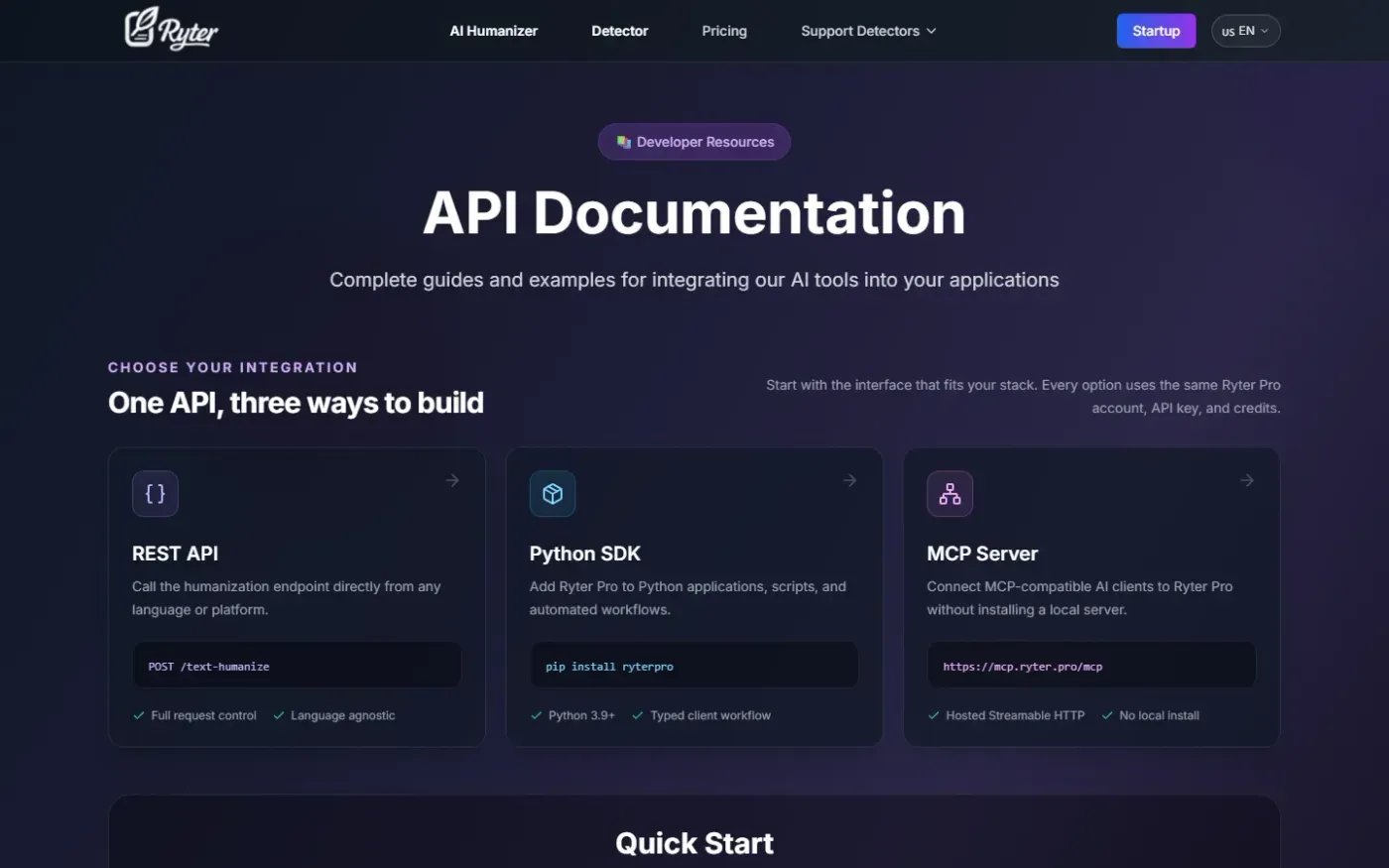Click checkmark beside Hosted Streamable HTTP
Screen dimensions: 1389x868
(x=934, y=715)
